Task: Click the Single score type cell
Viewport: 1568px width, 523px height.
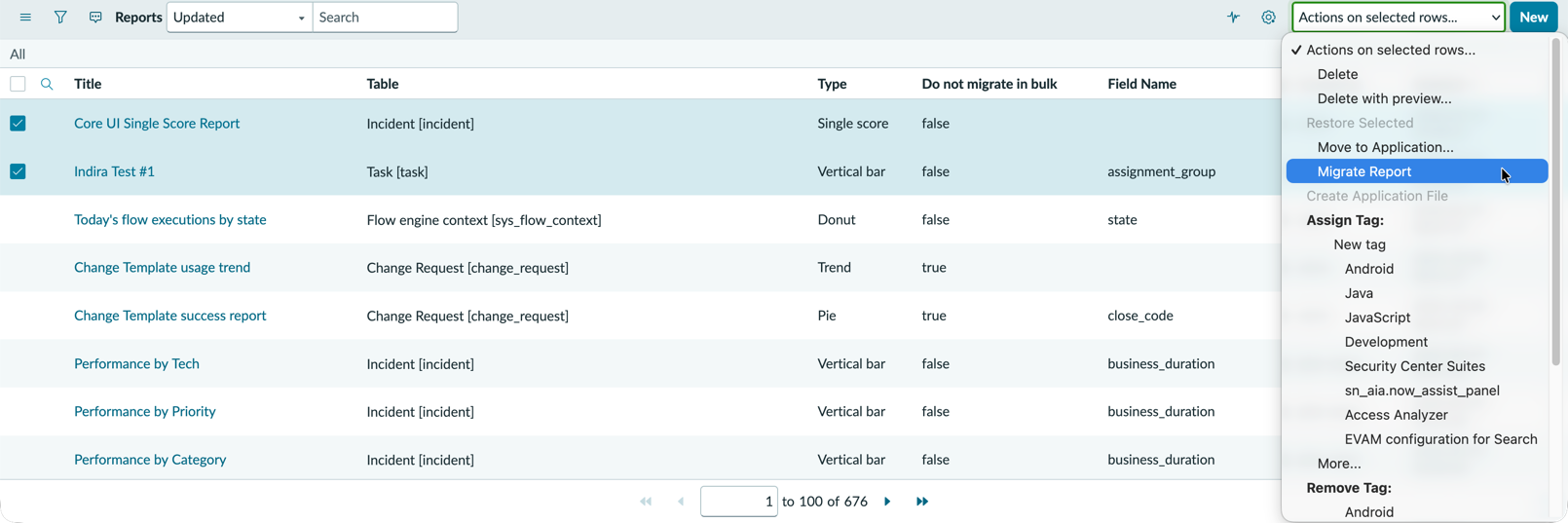Action: (x=852, y=124)
